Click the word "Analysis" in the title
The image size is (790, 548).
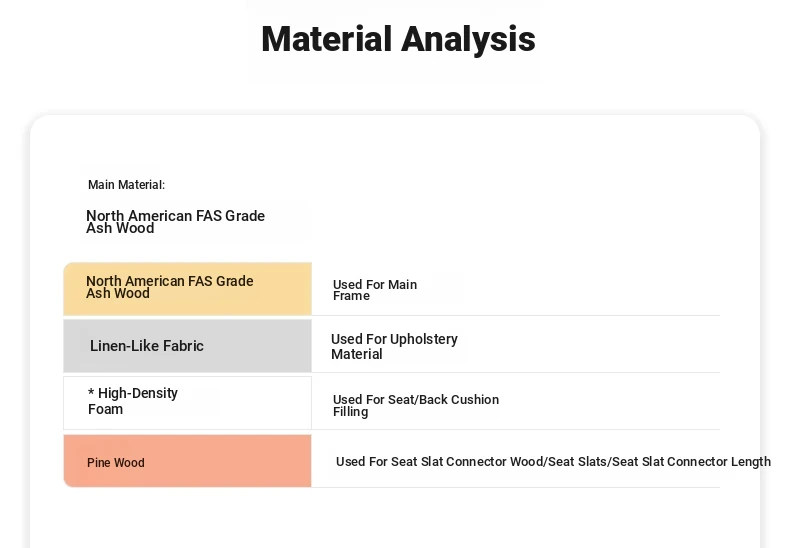[468, 40]
